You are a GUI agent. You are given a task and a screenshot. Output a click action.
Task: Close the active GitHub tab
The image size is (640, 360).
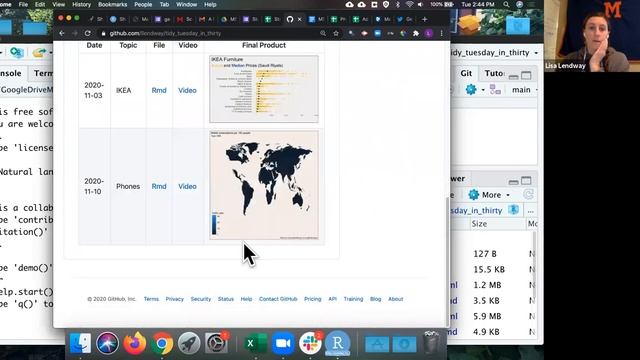click(300, 19)
